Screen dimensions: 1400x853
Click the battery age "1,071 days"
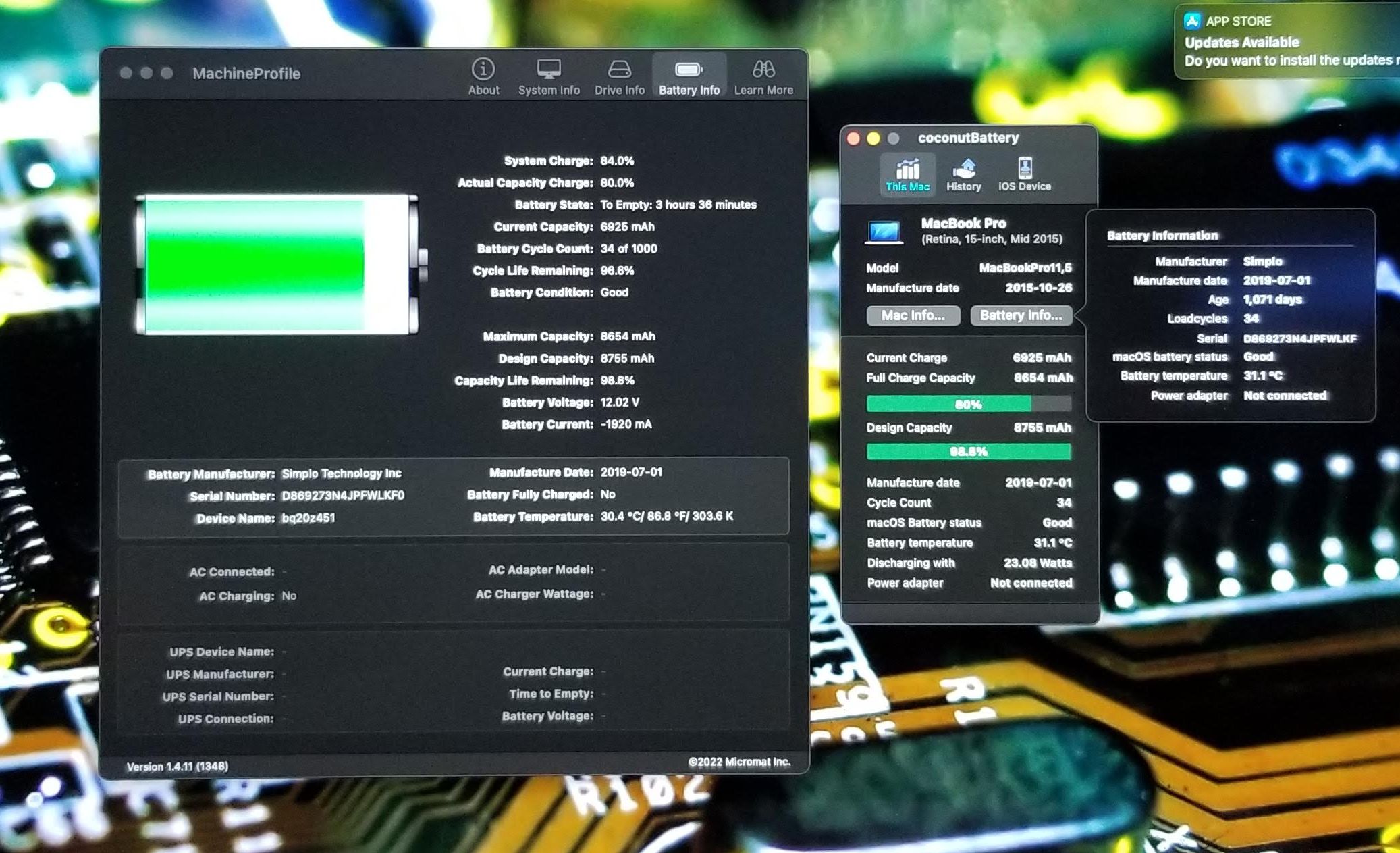[x=1272, y=299]
